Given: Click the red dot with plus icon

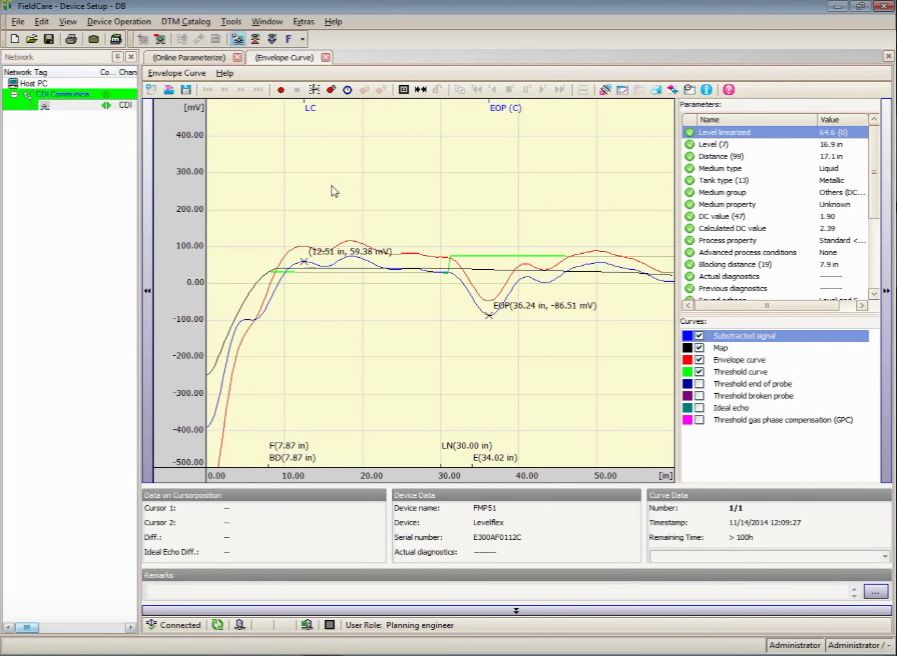Looking at the screenshot, I should tap(331, 90).
